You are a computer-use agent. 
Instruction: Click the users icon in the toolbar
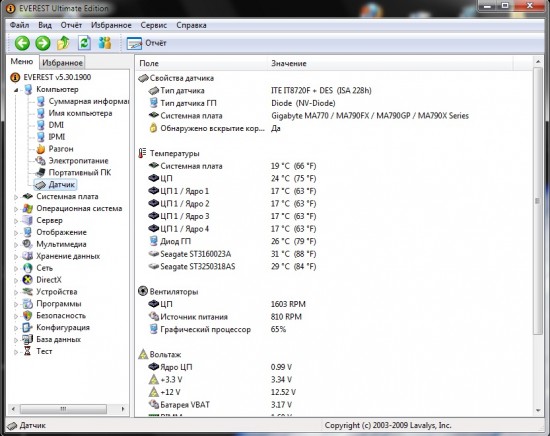(x=105, y=43)
